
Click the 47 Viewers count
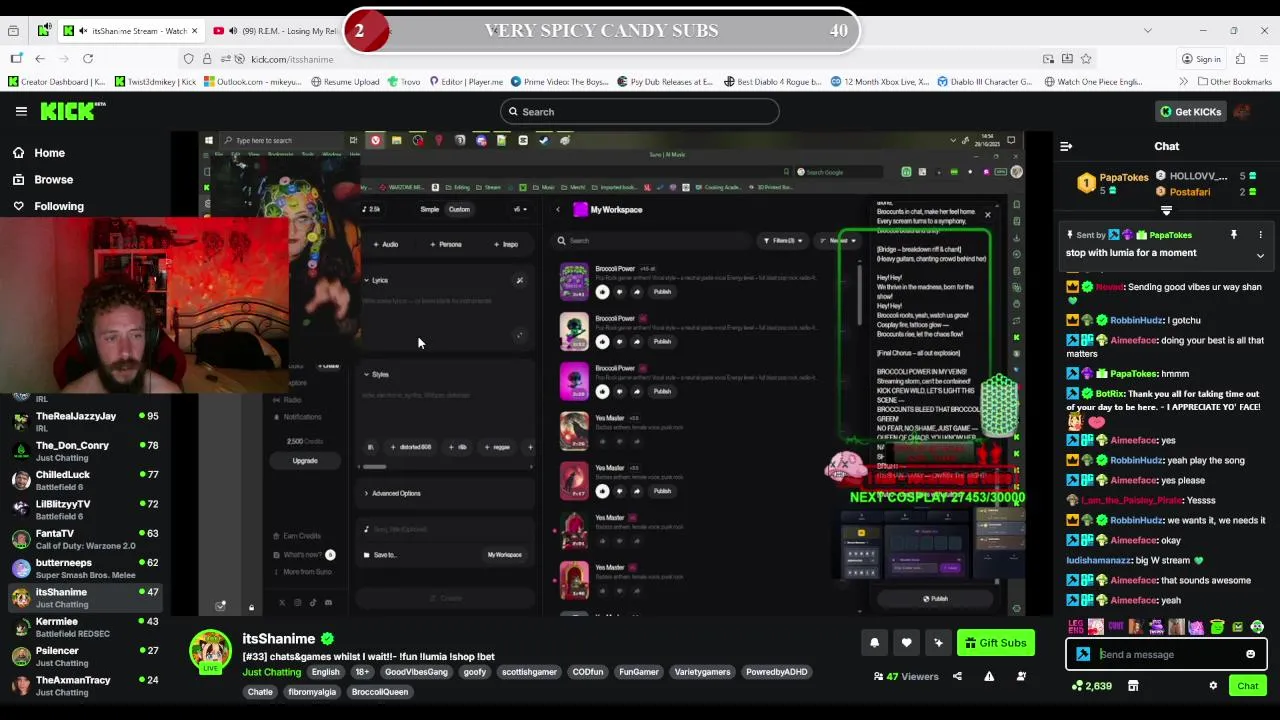pyautogui.click(x=906, y=677)
